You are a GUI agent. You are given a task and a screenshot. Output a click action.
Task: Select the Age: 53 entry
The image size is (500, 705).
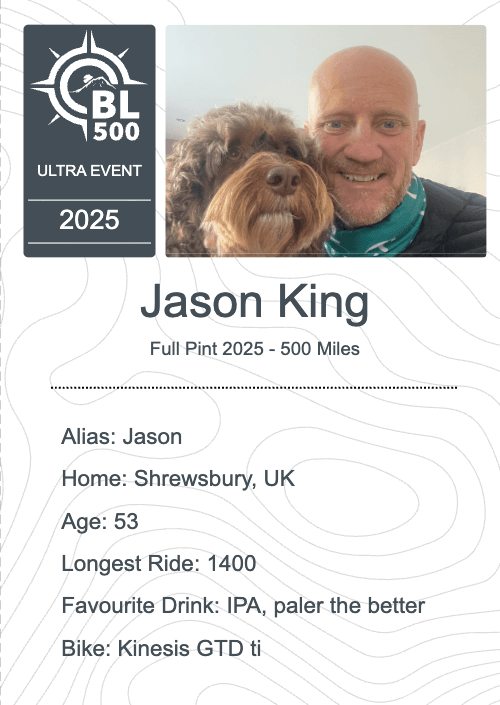pos(100,522)
